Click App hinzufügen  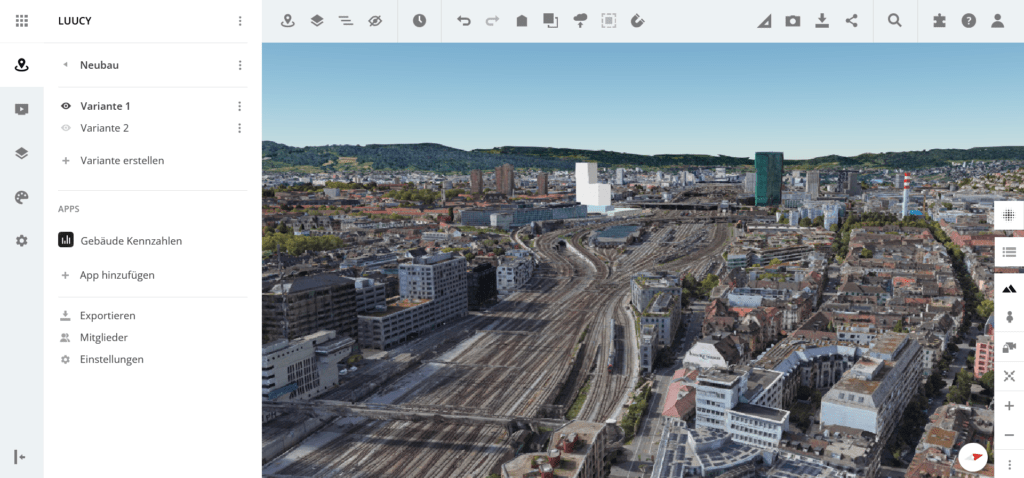tap(116, 275)
